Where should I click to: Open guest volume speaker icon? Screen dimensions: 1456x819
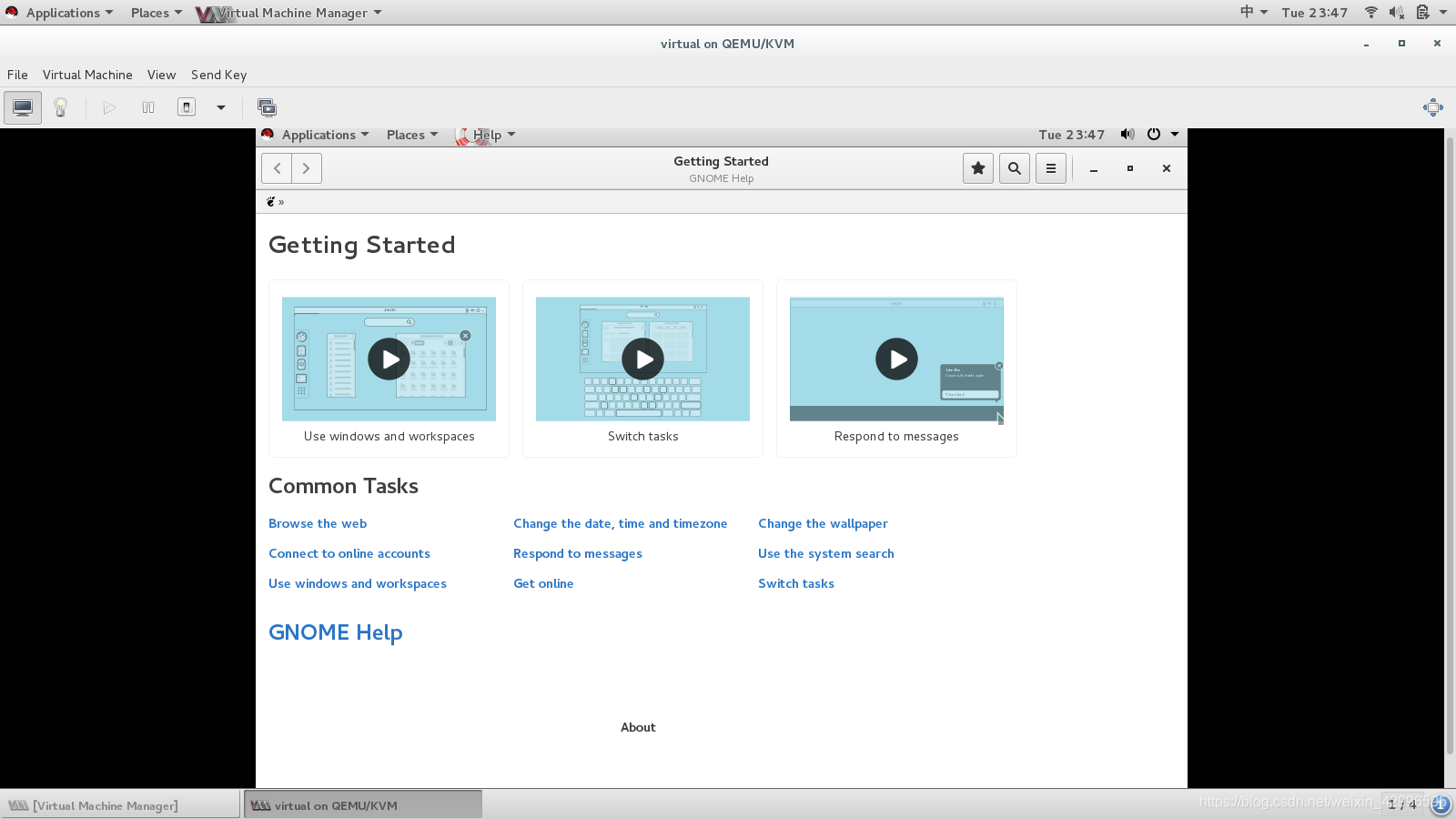click(x=1127, y=134)
